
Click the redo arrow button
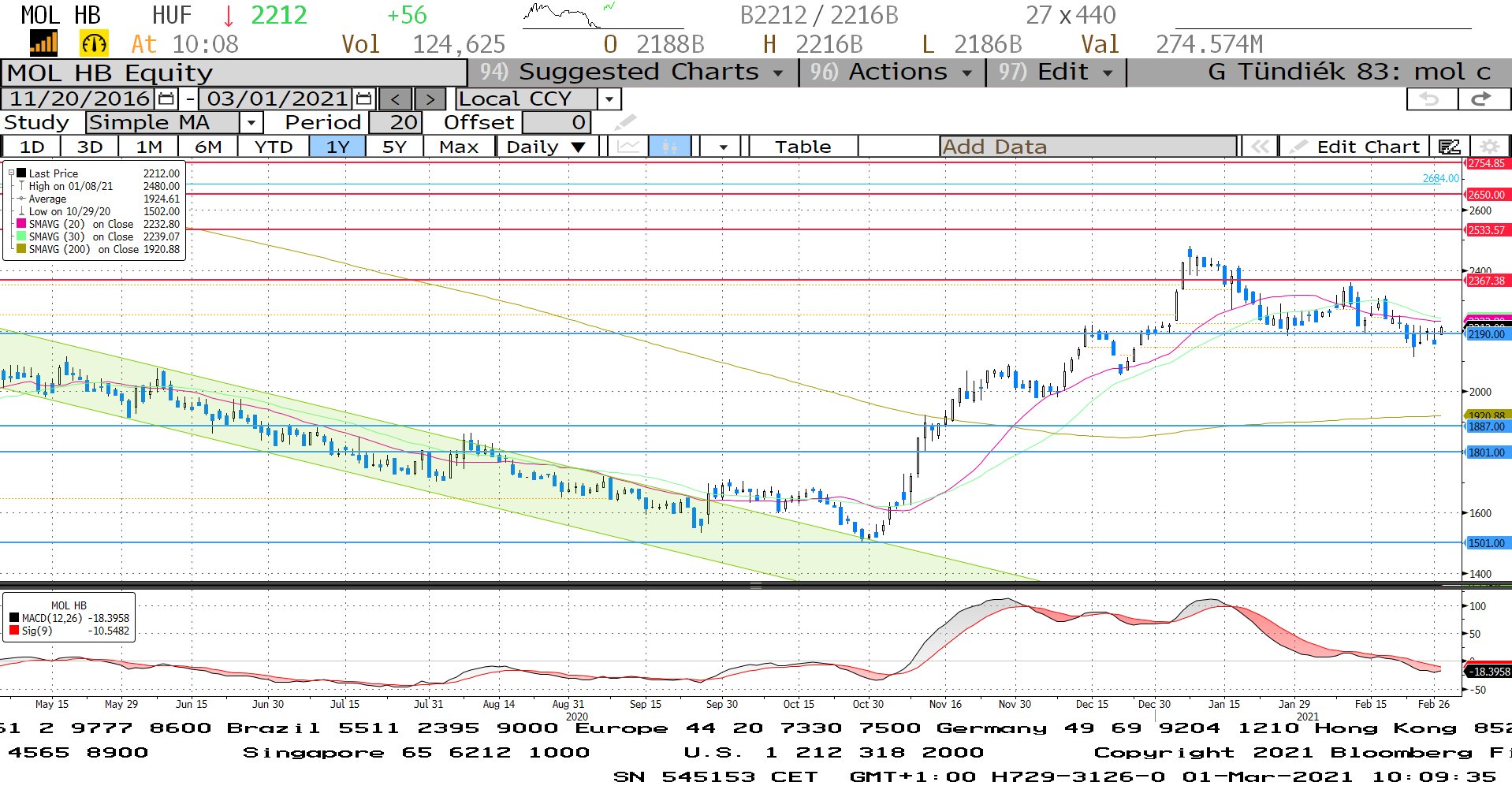point(1483,99)
